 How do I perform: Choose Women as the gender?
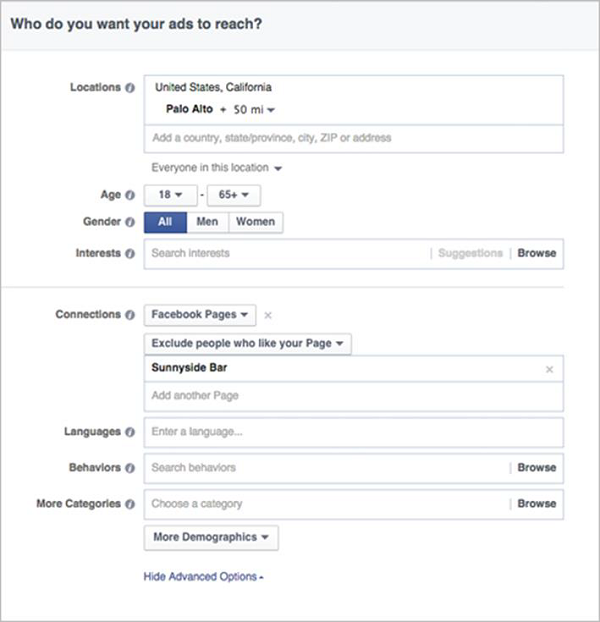coord(255,222)
